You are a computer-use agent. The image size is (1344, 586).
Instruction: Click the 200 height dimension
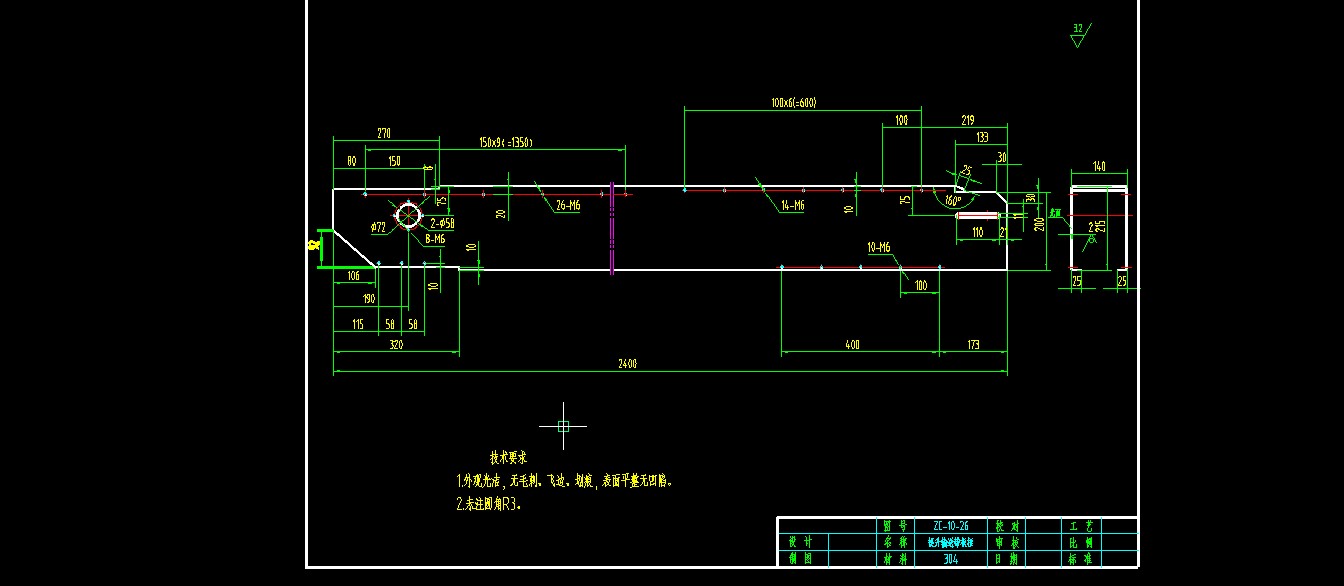click(x=1039, y=225)
